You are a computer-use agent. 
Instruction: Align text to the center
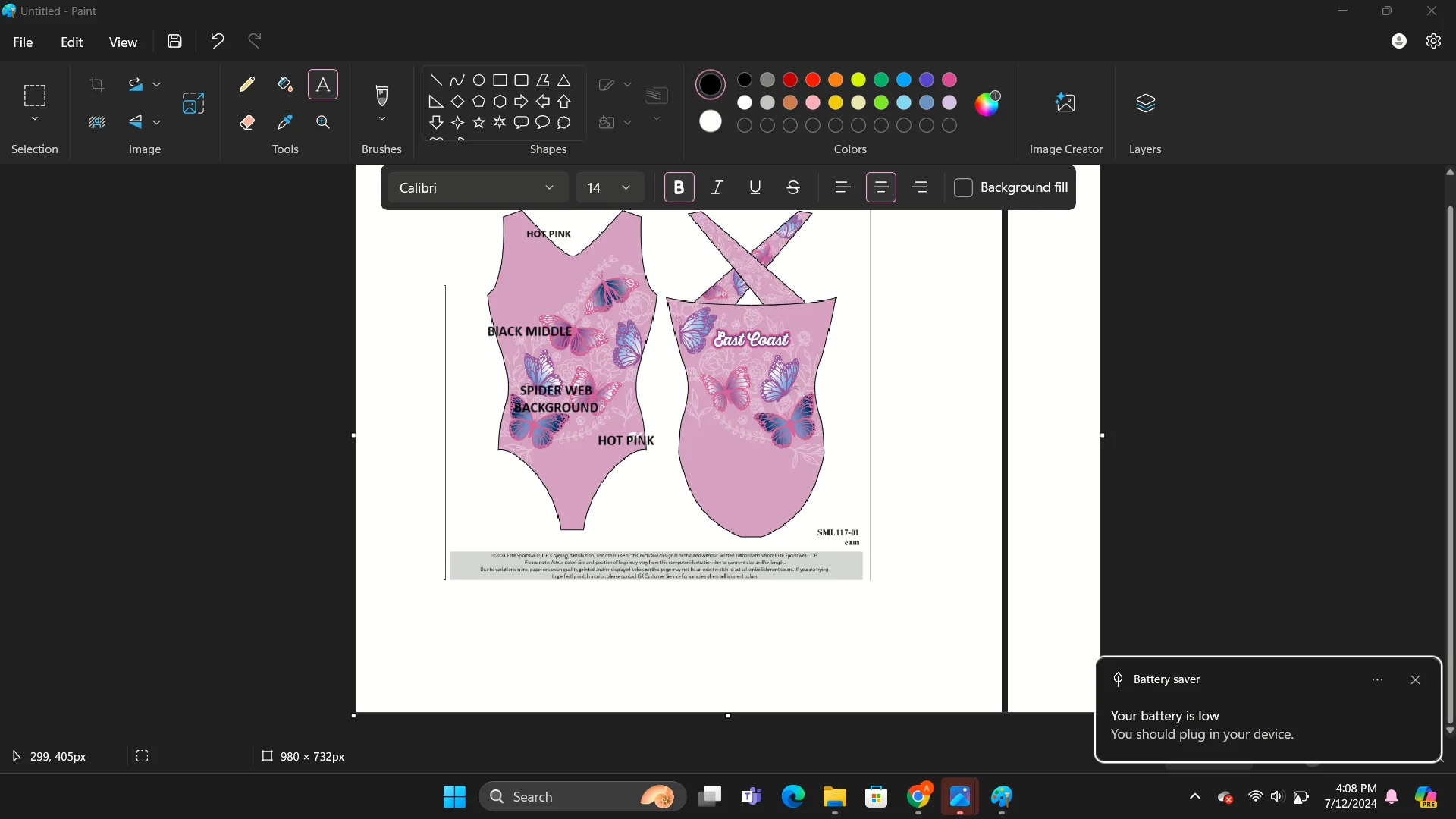(x=881, y=187)
